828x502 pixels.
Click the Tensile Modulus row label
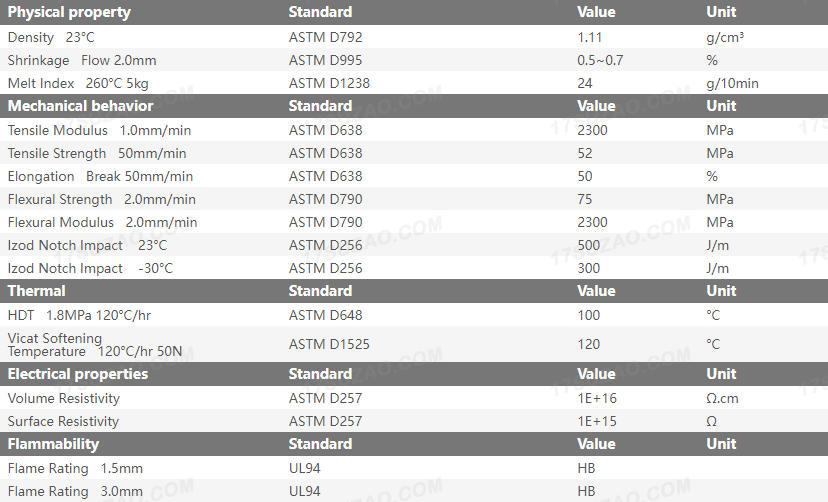[99, 130]
